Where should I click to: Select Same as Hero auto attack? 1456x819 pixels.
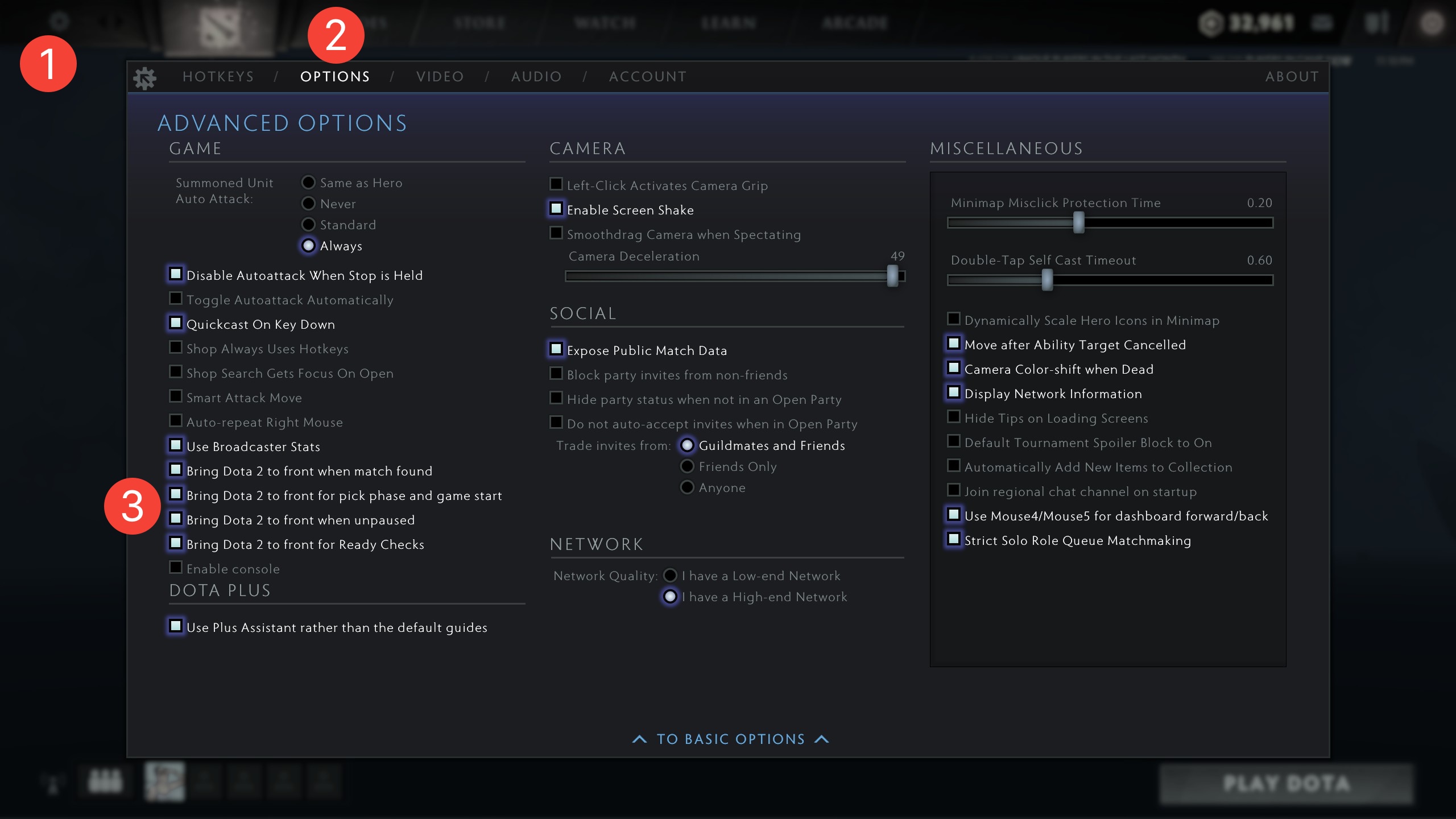[x=308, y=183]
